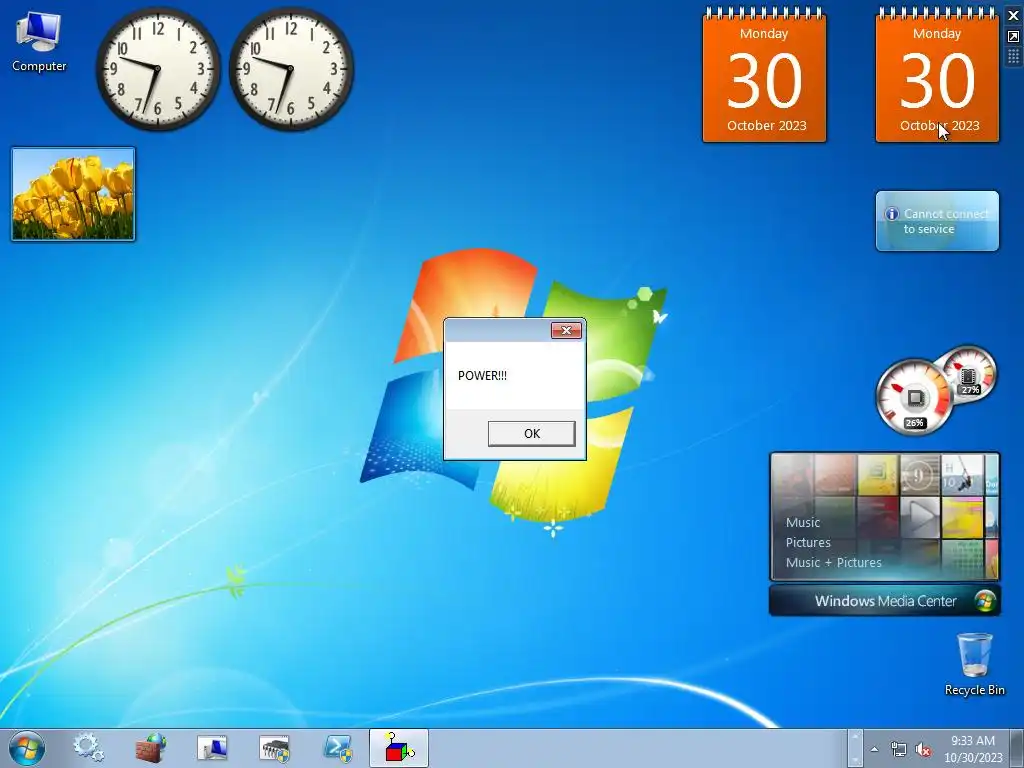Select Music + Pictures in Media Center gadget

coord(833,562)
